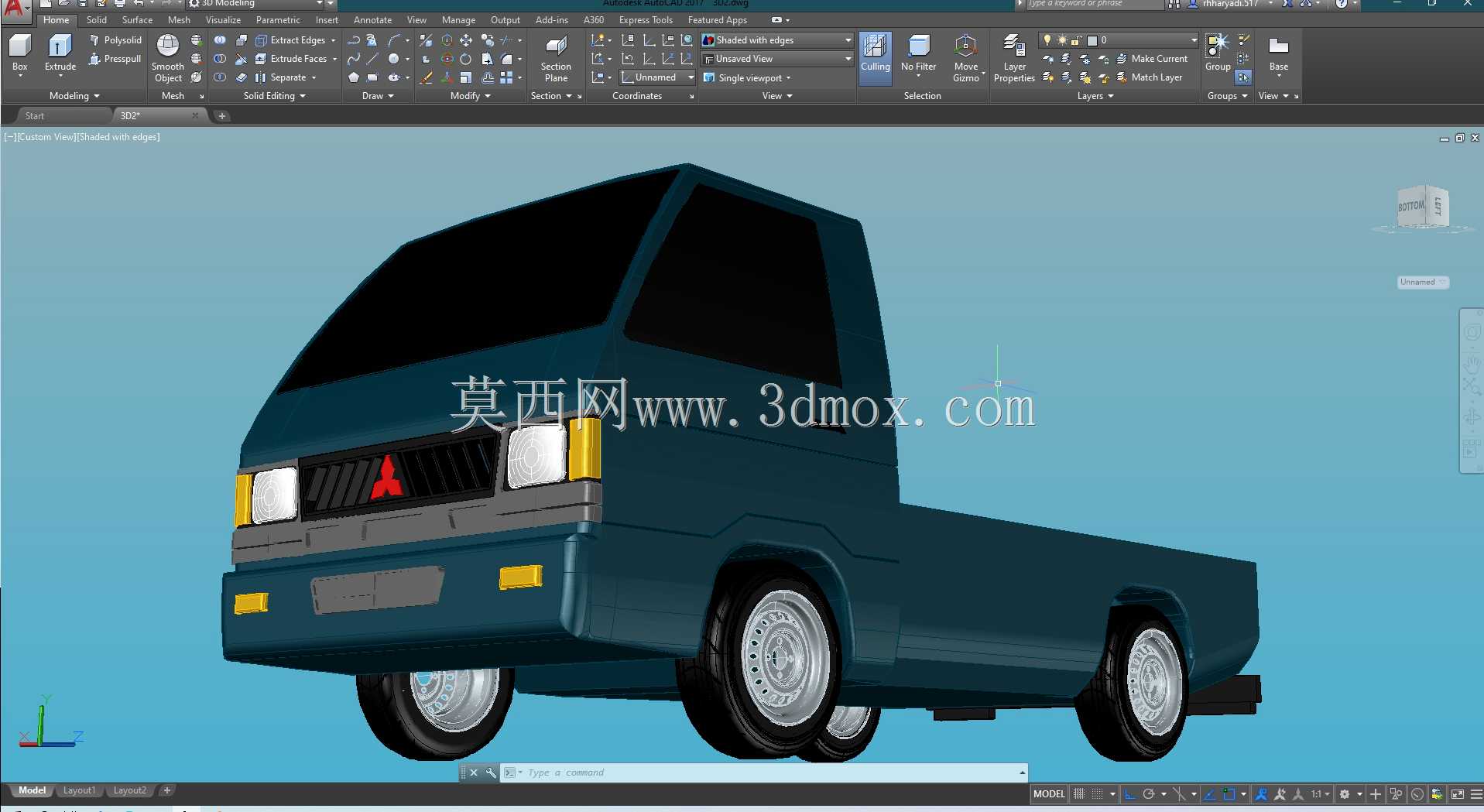
Task: Expand the Solid Editing panel
Action: 274,96
